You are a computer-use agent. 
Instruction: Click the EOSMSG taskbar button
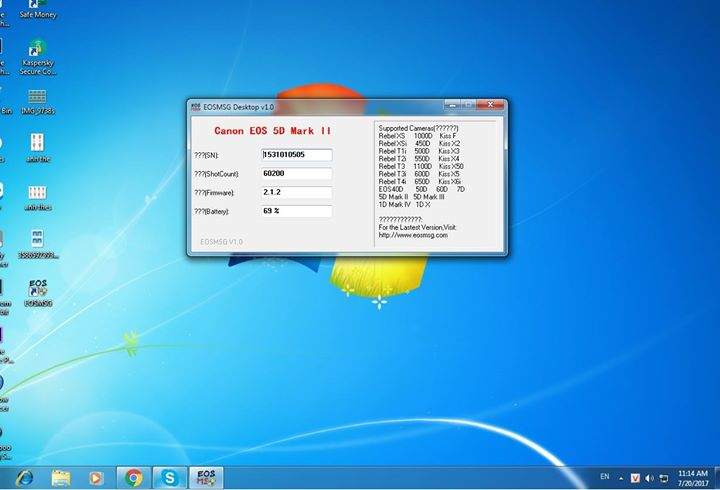206,478
